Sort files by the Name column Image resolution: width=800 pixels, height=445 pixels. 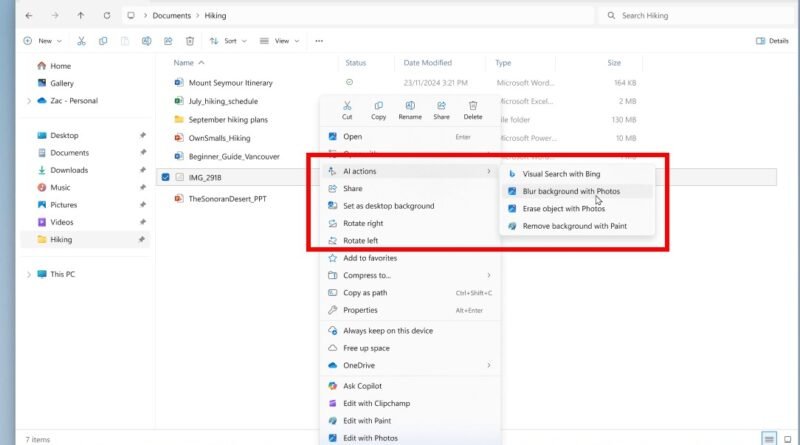click(x=183, y=63)
